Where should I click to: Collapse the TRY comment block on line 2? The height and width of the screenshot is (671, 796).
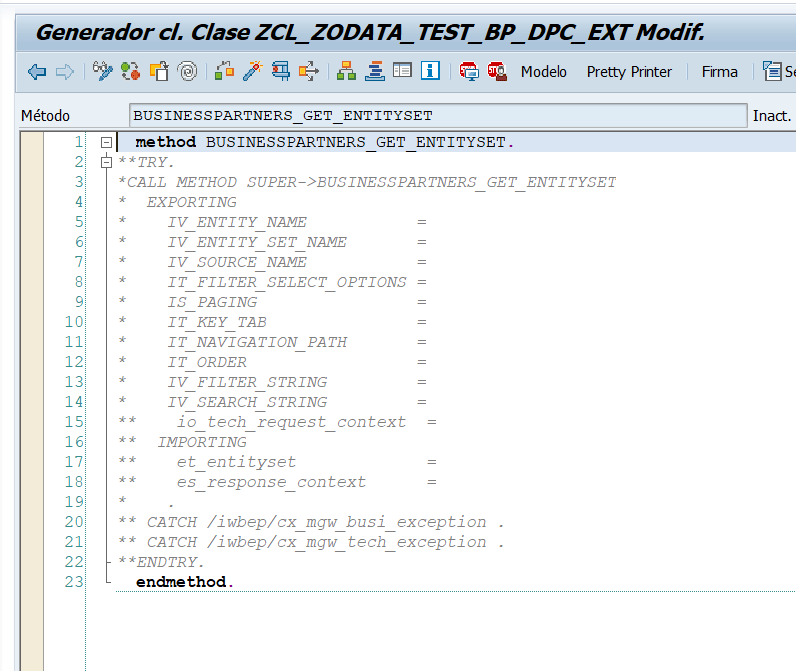(106, 162)
